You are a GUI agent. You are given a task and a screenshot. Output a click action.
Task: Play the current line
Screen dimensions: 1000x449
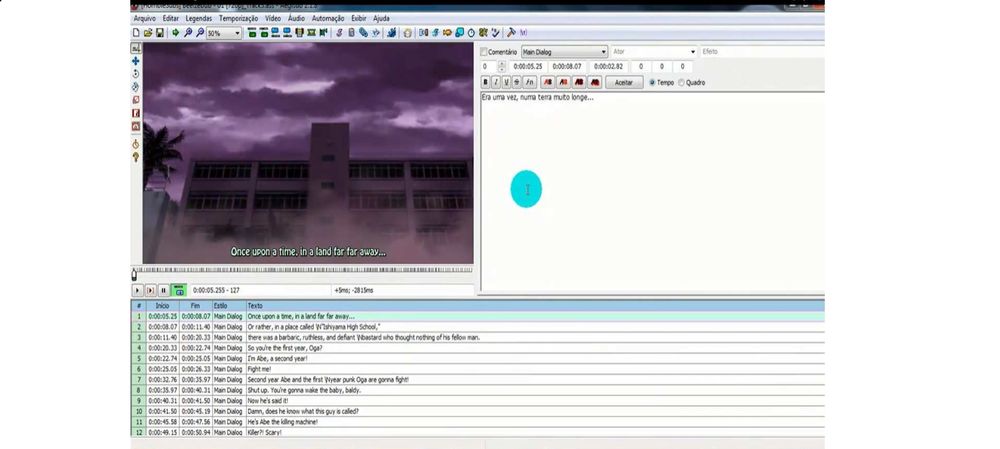151,290
